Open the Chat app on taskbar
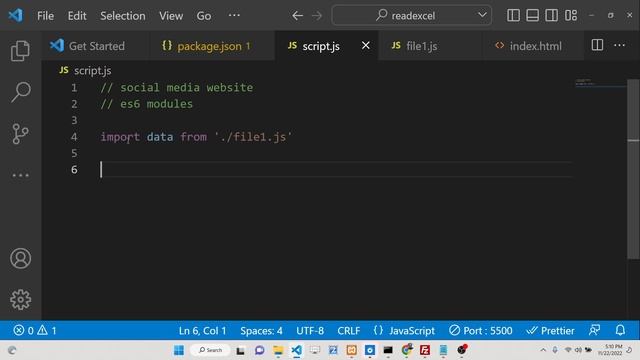The height and width of the screenshot is (360, 640). coord(259,350)
